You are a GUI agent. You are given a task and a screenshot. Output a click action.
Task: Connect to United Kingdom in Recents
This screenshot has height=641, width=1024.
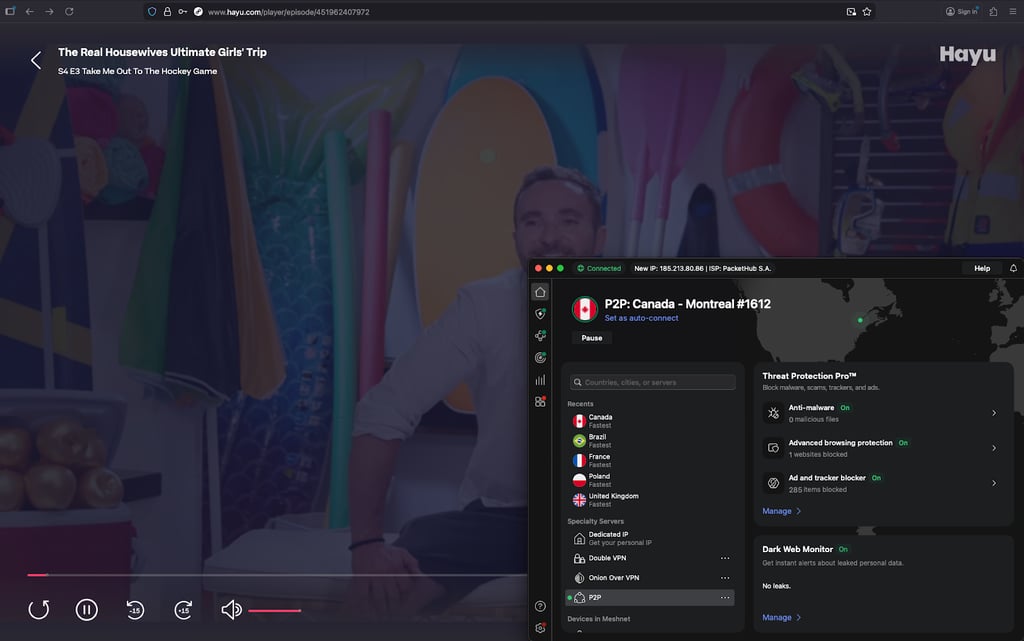point(652,500)
